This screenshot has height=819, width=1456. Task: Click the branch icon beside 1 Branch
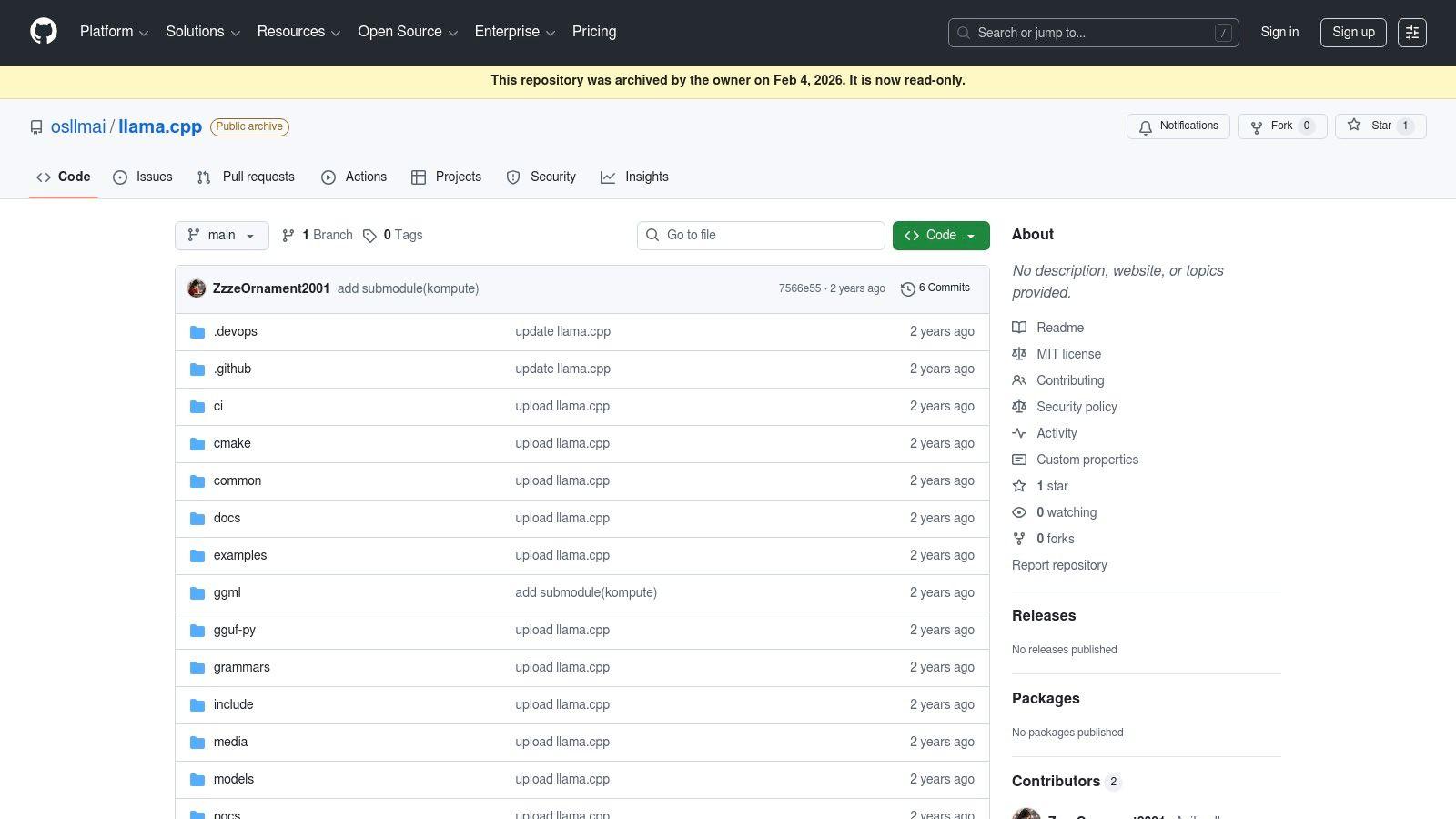point(288,236)
